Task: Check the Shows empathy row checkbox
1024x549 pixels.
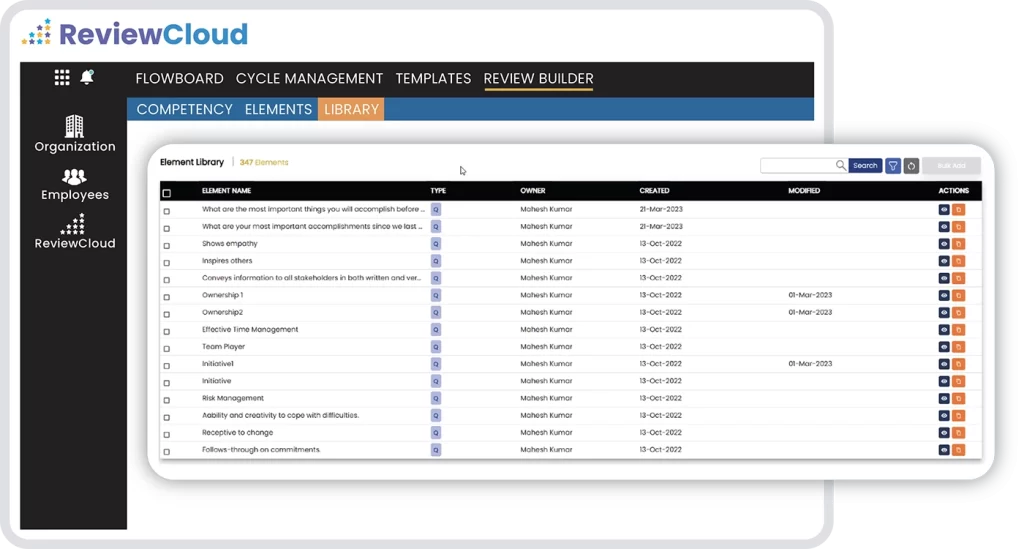Action: click(x=167, y=245)
